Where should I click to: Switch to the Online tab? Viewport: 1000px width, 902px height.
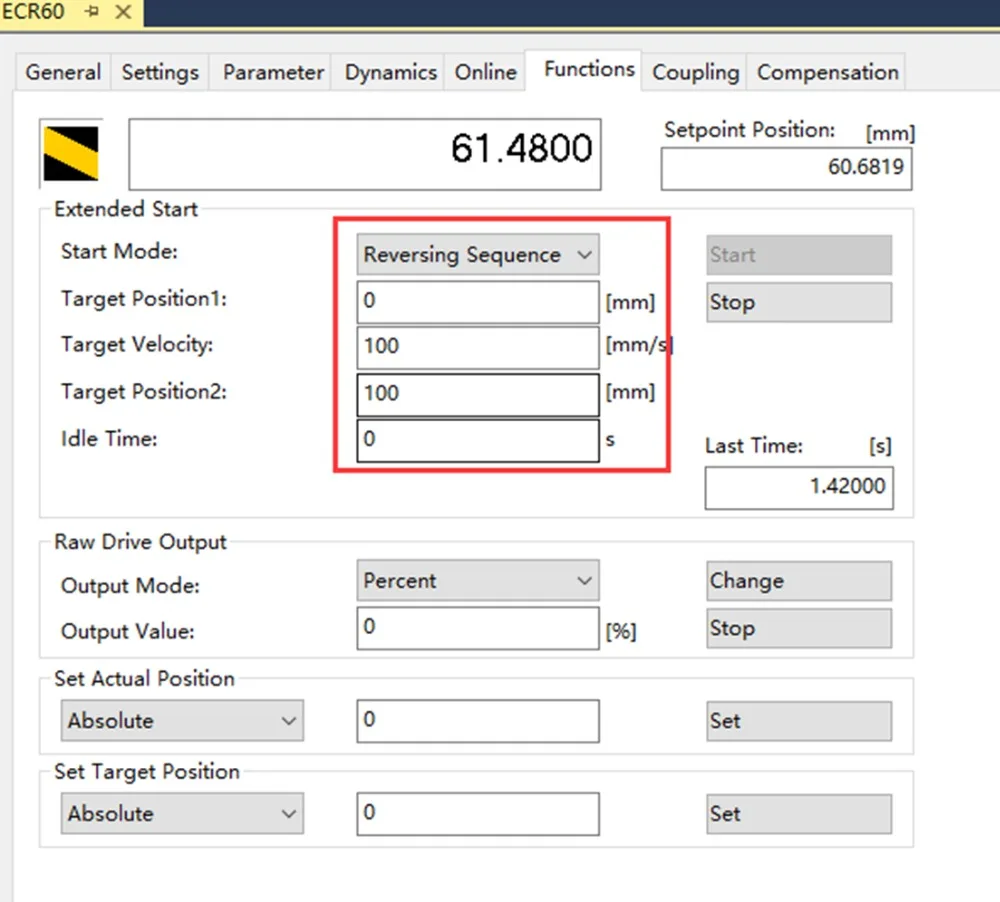tap(485, 72)
